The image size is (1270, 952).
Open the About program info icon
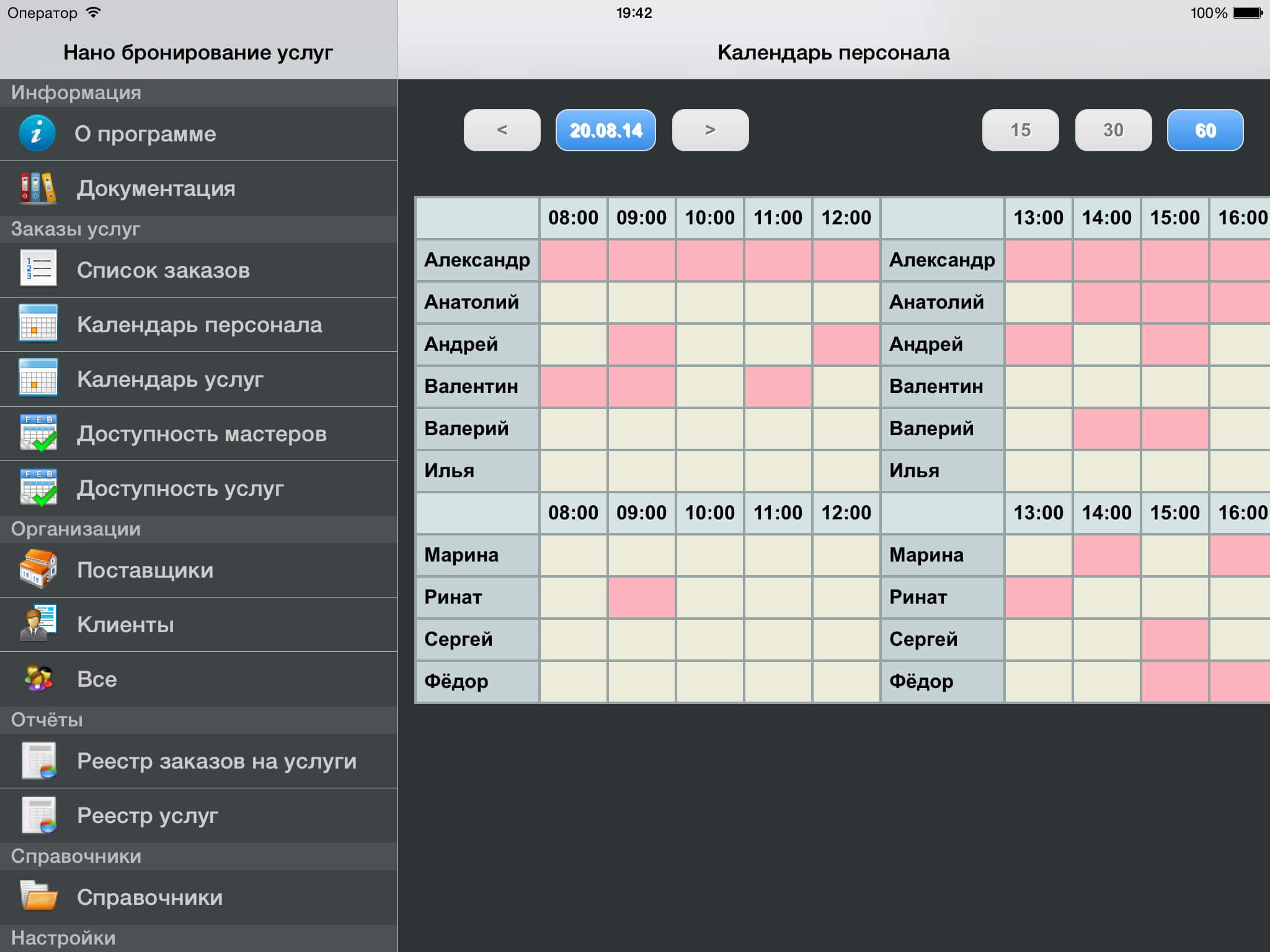tap(37, 133)
